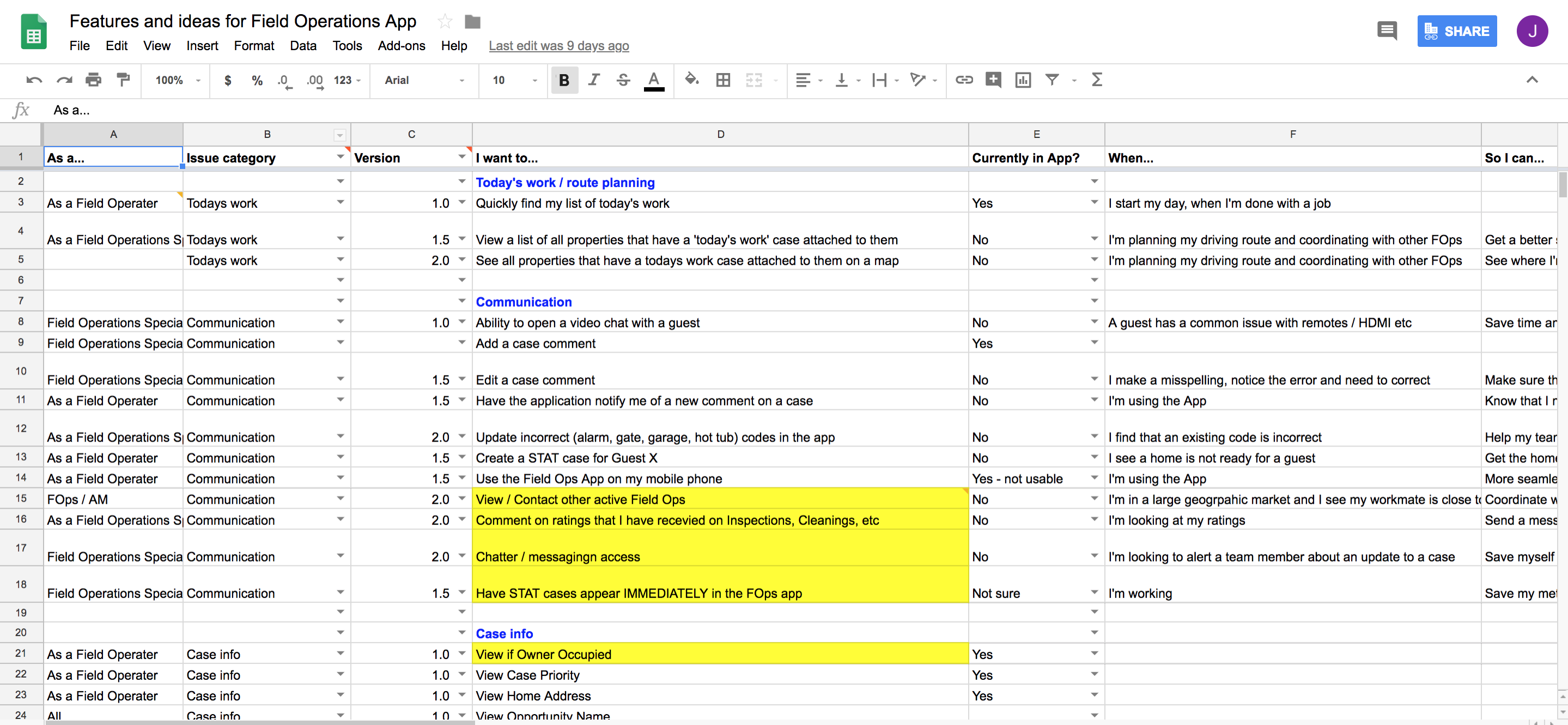Click the Insert chart icon
The height and width of the screenshot is (725, 1568).
click(1023, 80)
